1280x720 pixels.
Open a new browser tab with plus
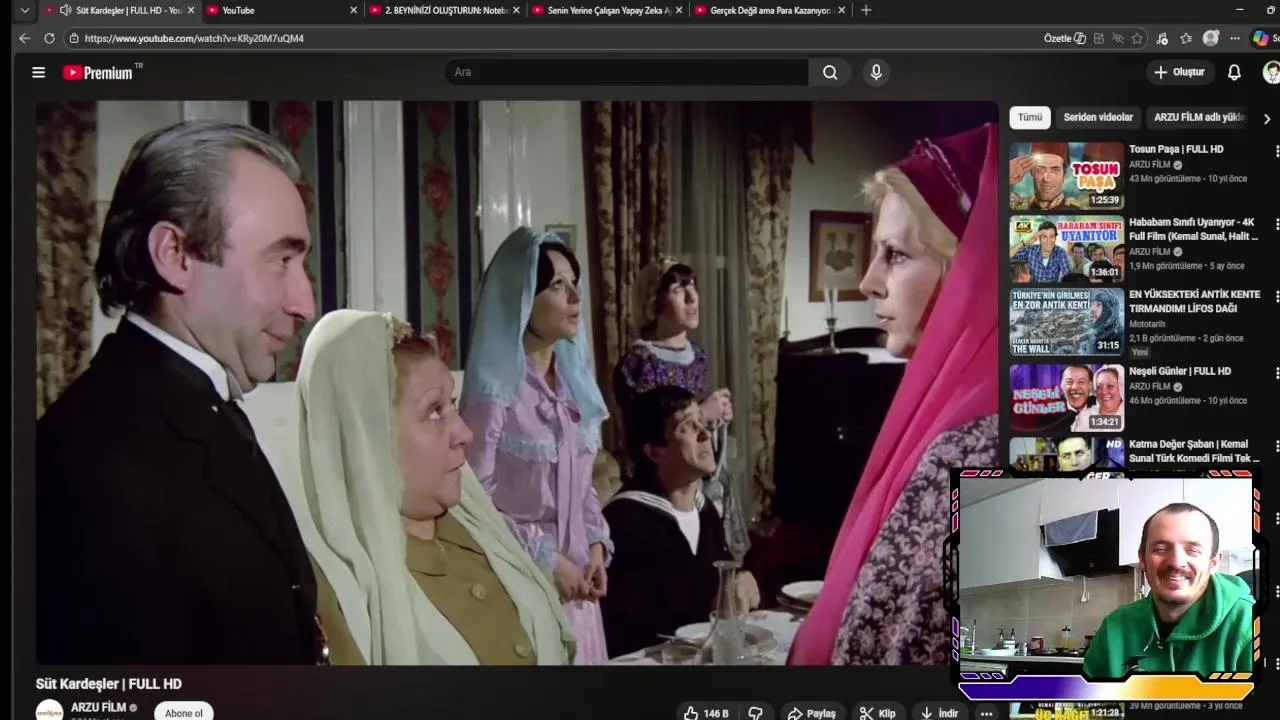[x=866, y=10]
